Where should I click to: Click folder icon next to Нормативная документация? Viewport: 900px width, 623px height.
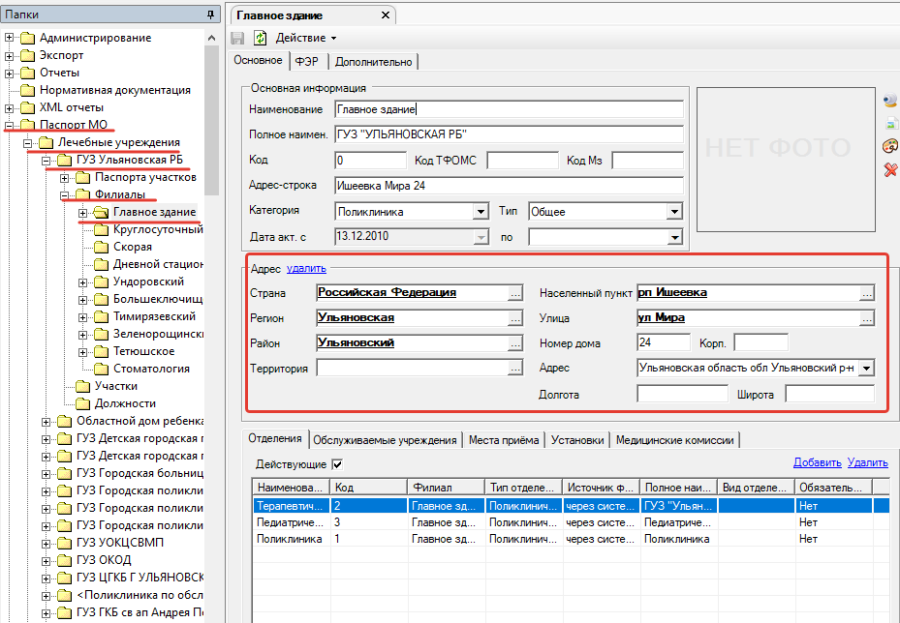click(x=27, y=90)
